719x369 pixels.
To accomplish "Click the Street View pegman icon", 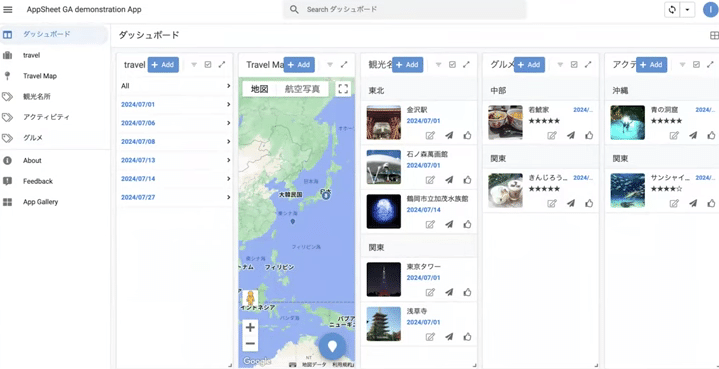I will click(x=250, y=299).
